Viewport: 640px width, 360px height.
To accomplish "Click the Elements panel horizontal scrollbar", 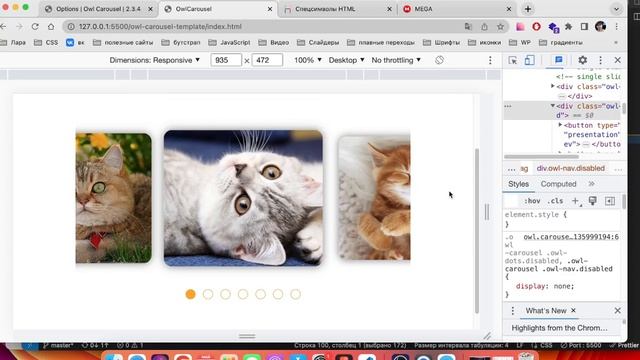I will tap(541, 157).
